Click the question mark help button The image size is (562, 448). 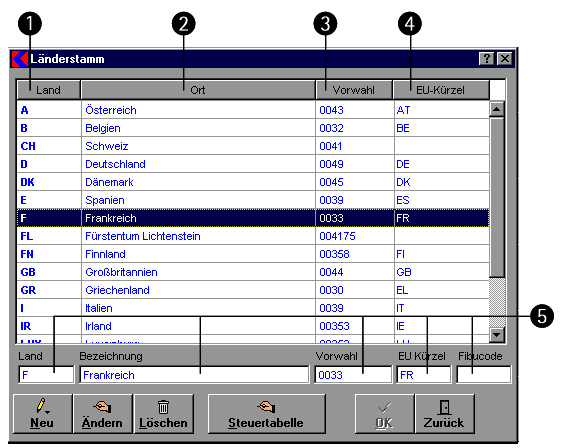(x=486, y=58)
